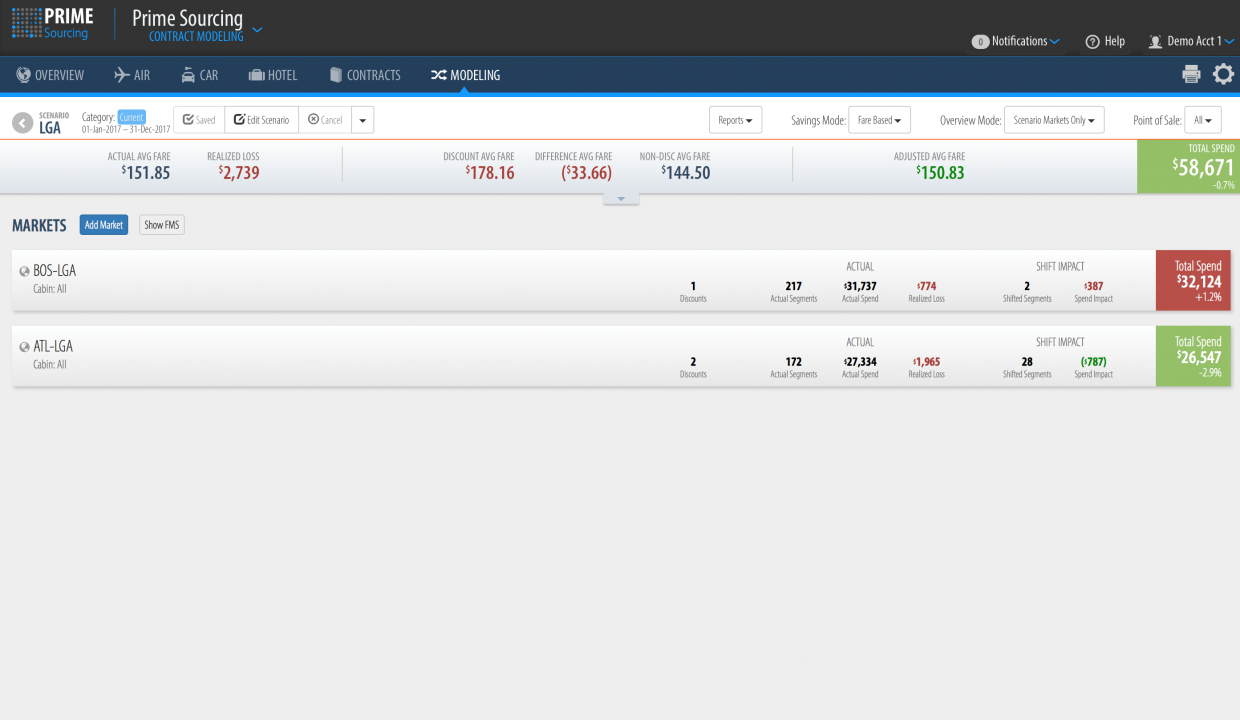Screen dimensions: 1240x720
Task: Go back using the scenario arrow icon
Action: pyautogui.click(x=23, y=122)
